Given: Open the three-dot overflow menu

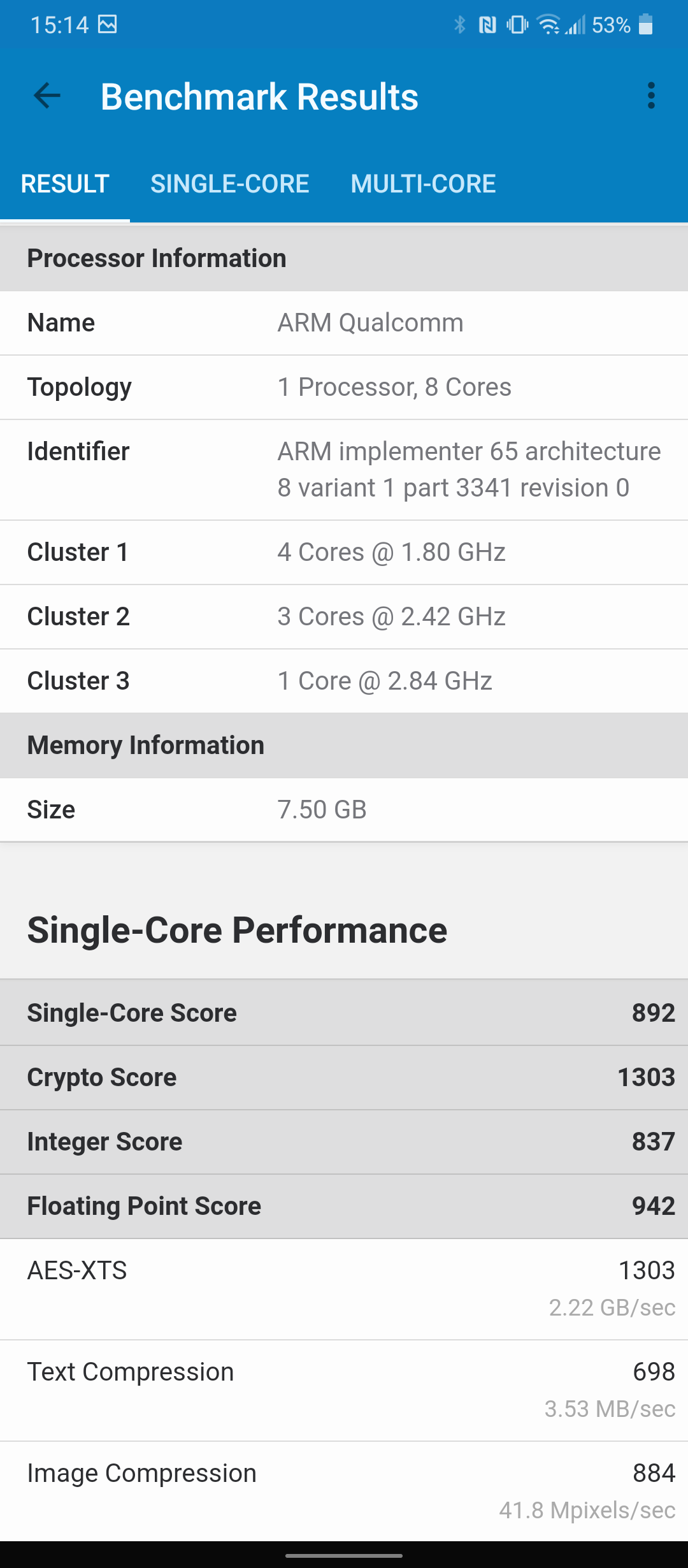Looking at the screenshot, I should pyautogui.click(x=650, y=96).
